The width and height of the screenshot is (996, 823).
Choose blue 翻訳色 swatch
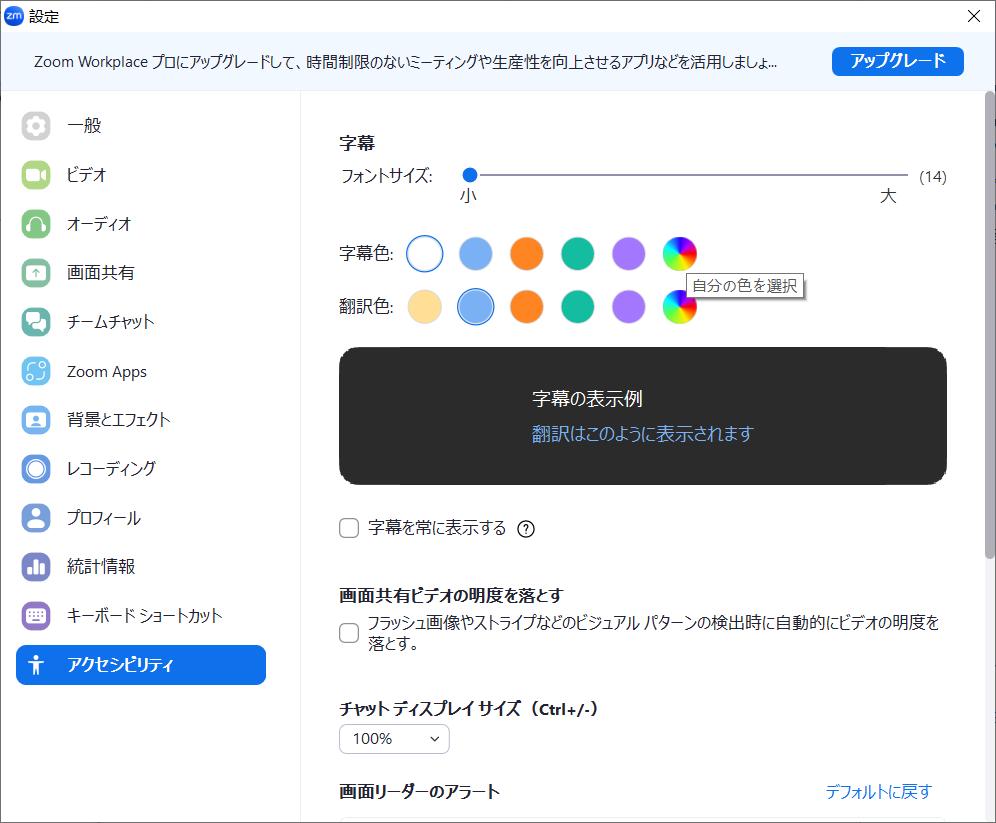tap(475, 307)
